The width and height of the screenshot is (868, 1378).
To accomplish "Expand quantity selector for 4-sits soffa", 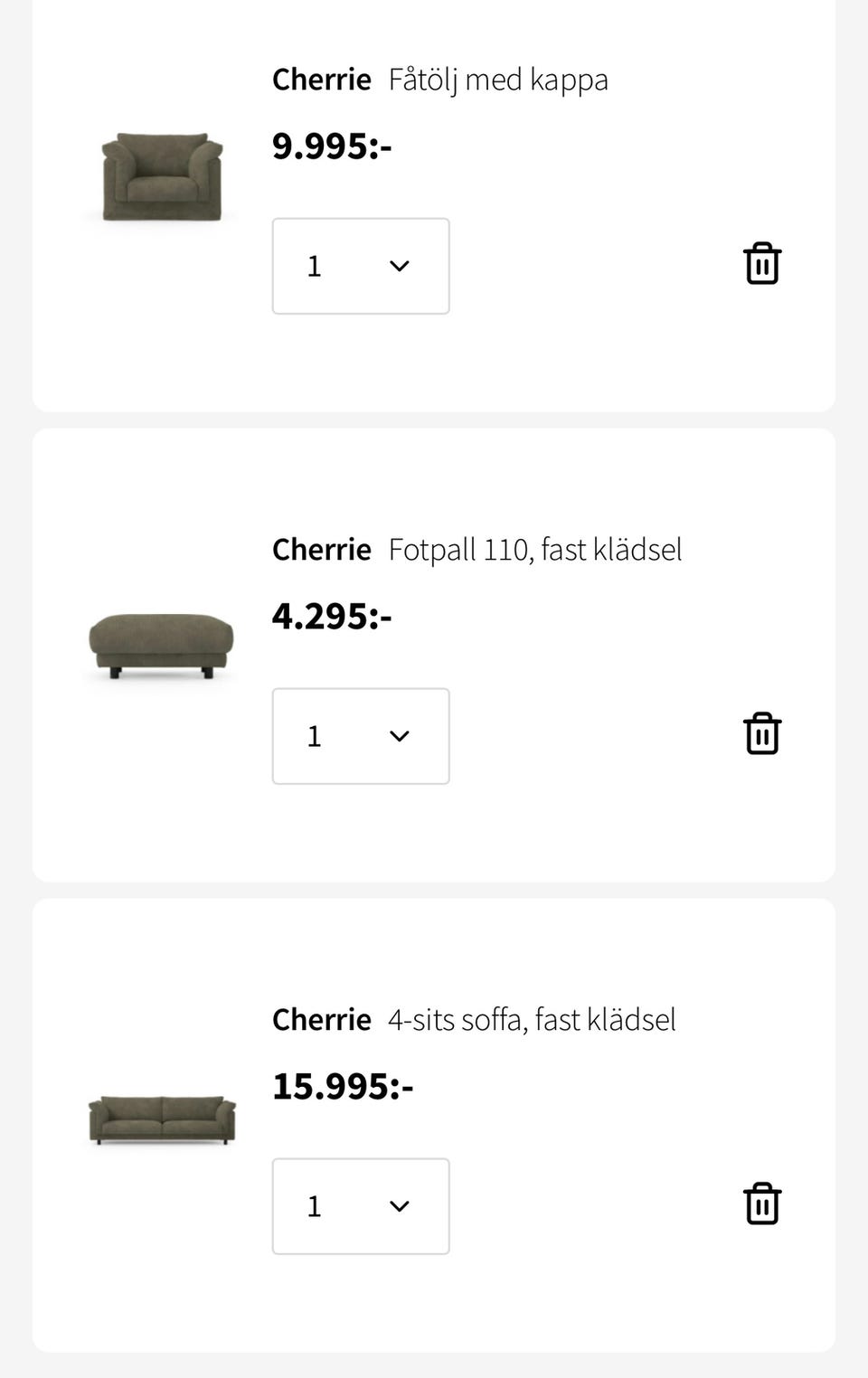I will (x=360, y=1206).
